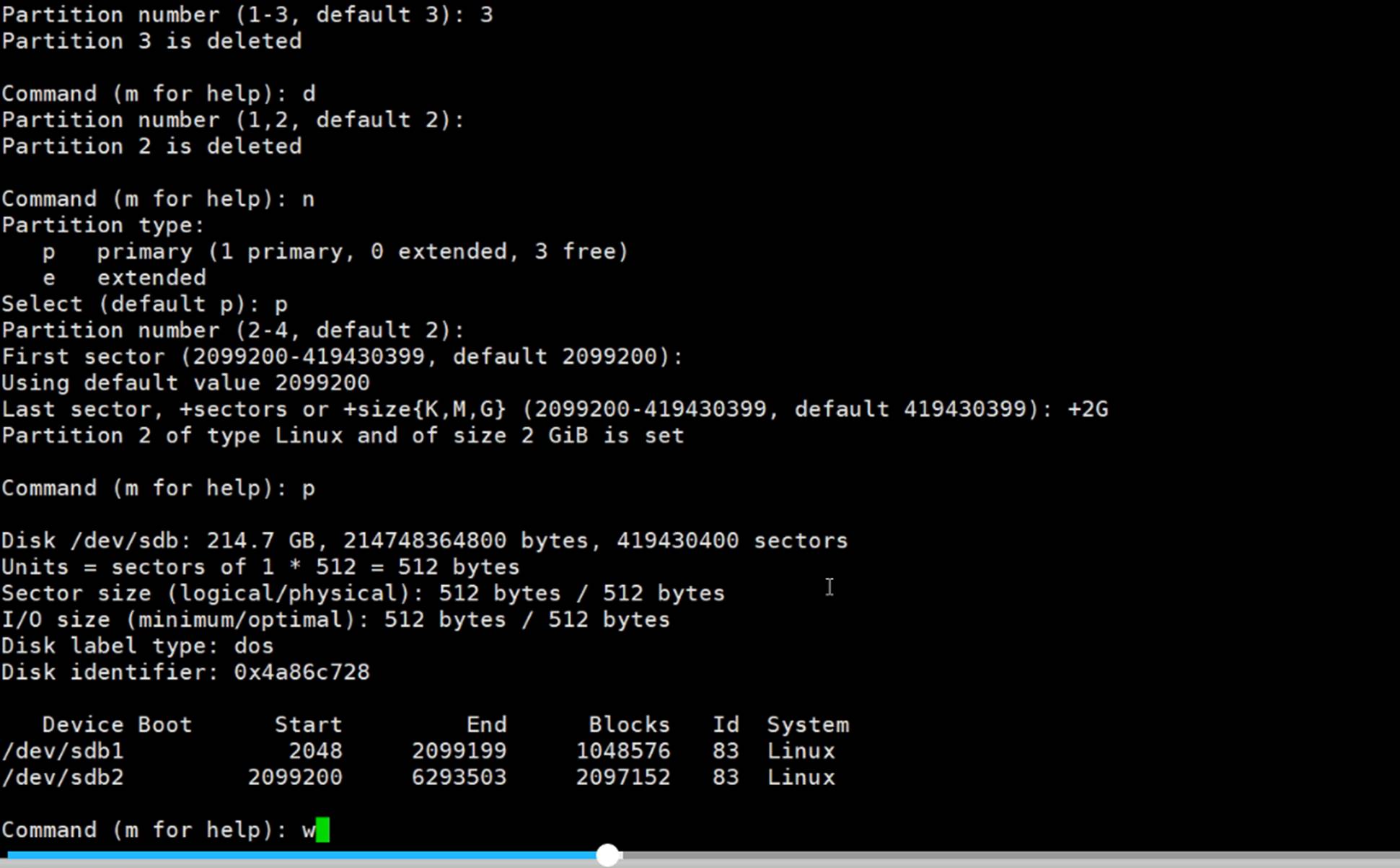The height and width of the screenshot is (868, 1400).
Task: Click the +2G size value entered
Action: click(x=1088, y=410)
